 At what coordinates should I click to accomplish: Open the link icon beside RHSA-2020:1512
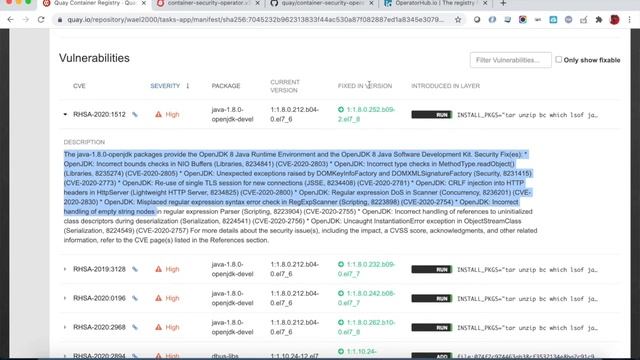(x=135, y=115)
